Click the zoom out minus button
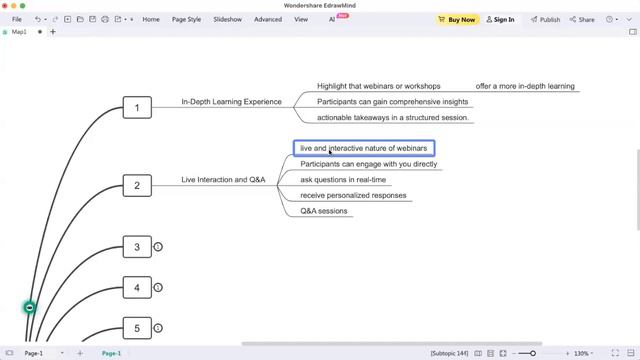Screen dimensions: 640x360 click(x=514, y=353)
